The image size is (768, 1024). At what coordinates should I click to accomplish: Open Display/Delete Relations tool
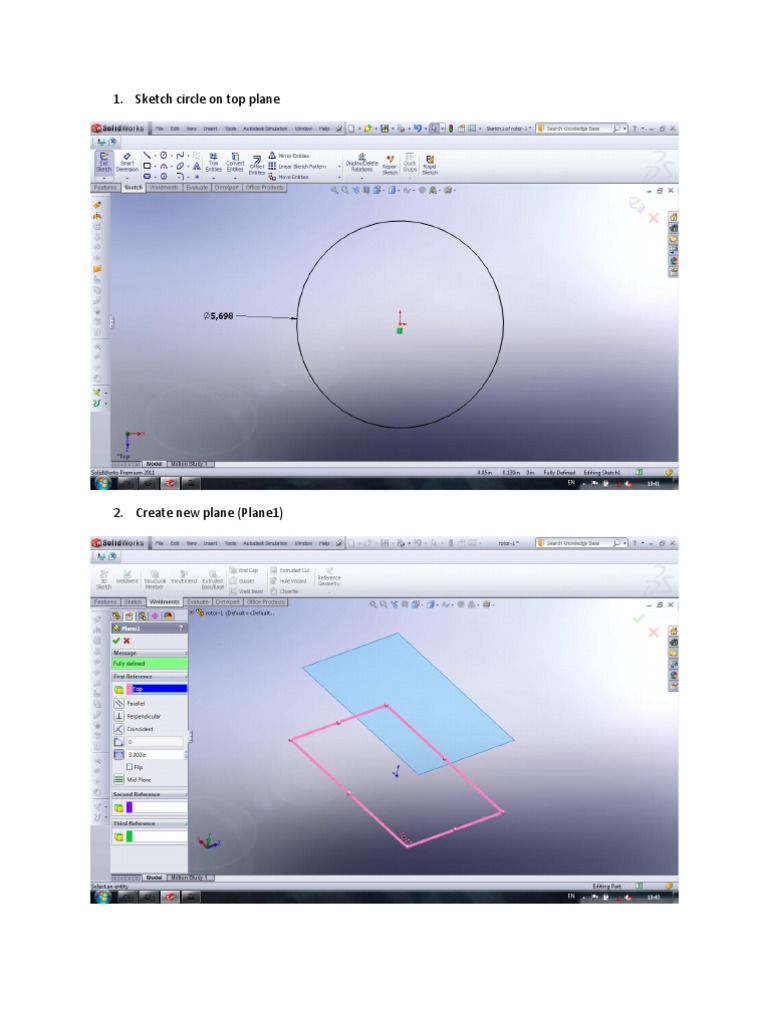[x=362, y=163]
